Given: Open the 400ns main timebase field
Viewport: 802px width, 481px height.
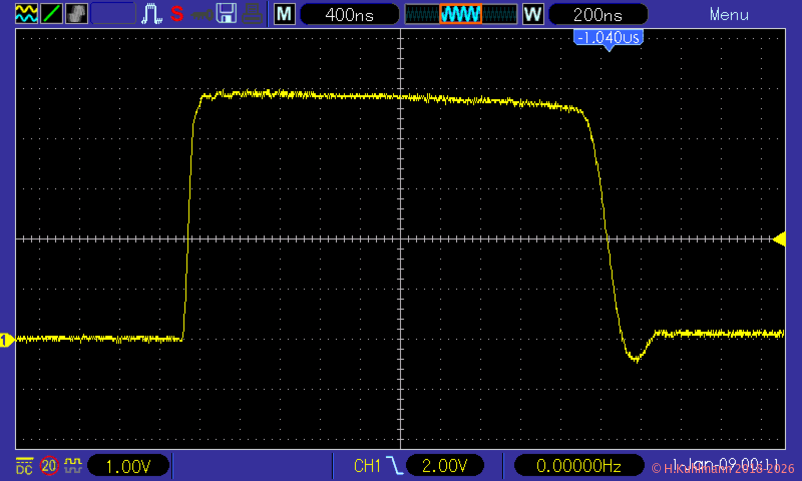Looking at the screenshot, I should tap(349, 14).
